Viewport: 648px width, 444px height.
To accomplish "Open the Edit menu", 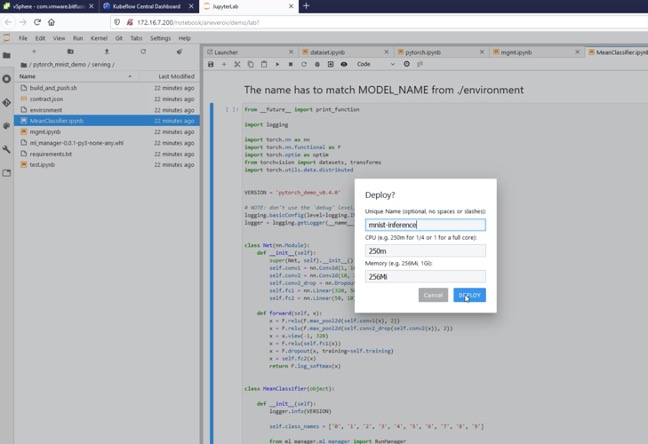I will click(x=40, y=38).
